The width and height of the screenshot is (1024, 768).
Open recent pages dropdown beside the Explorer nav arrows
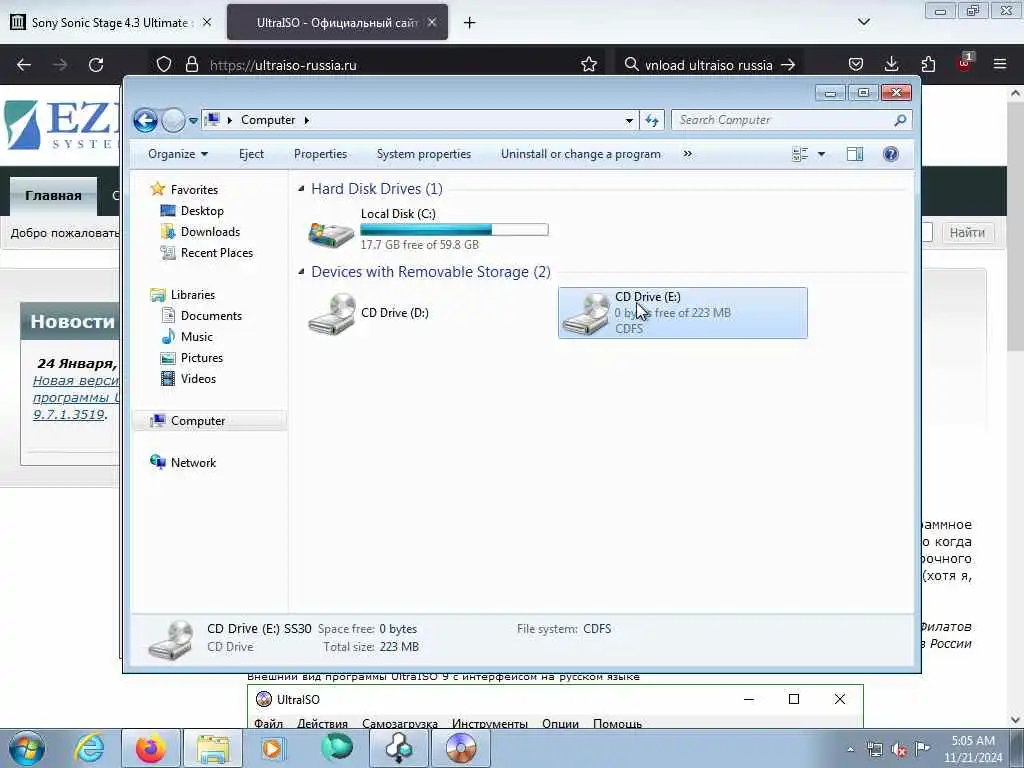point(193,121)
